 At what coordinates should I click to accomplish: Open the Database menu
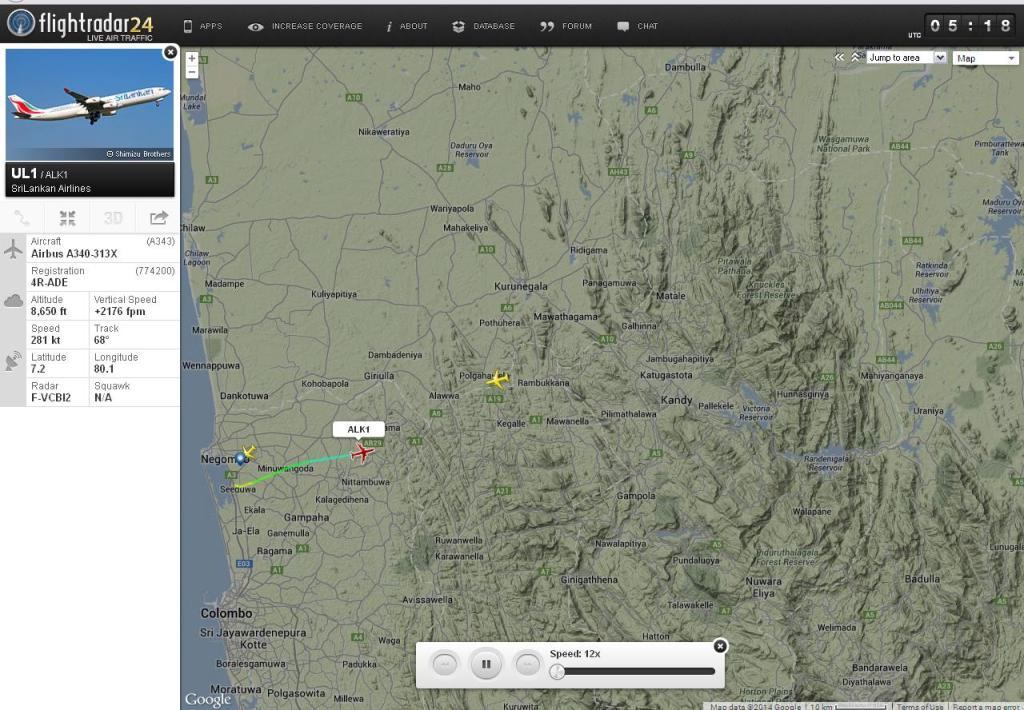[x=483, y=26]
